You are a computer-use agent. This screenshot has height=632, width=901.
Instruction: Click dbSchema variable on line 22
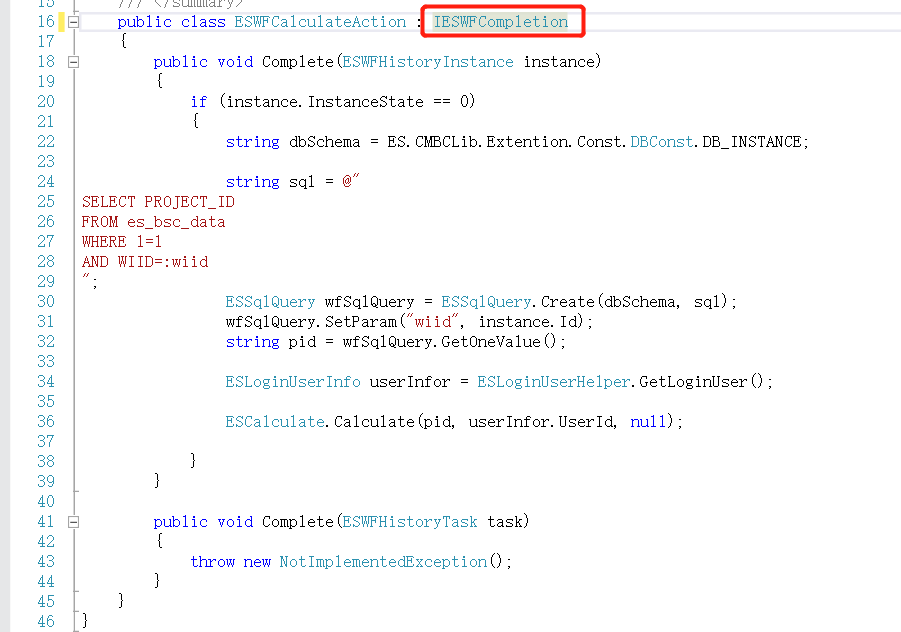pos(325,142)
